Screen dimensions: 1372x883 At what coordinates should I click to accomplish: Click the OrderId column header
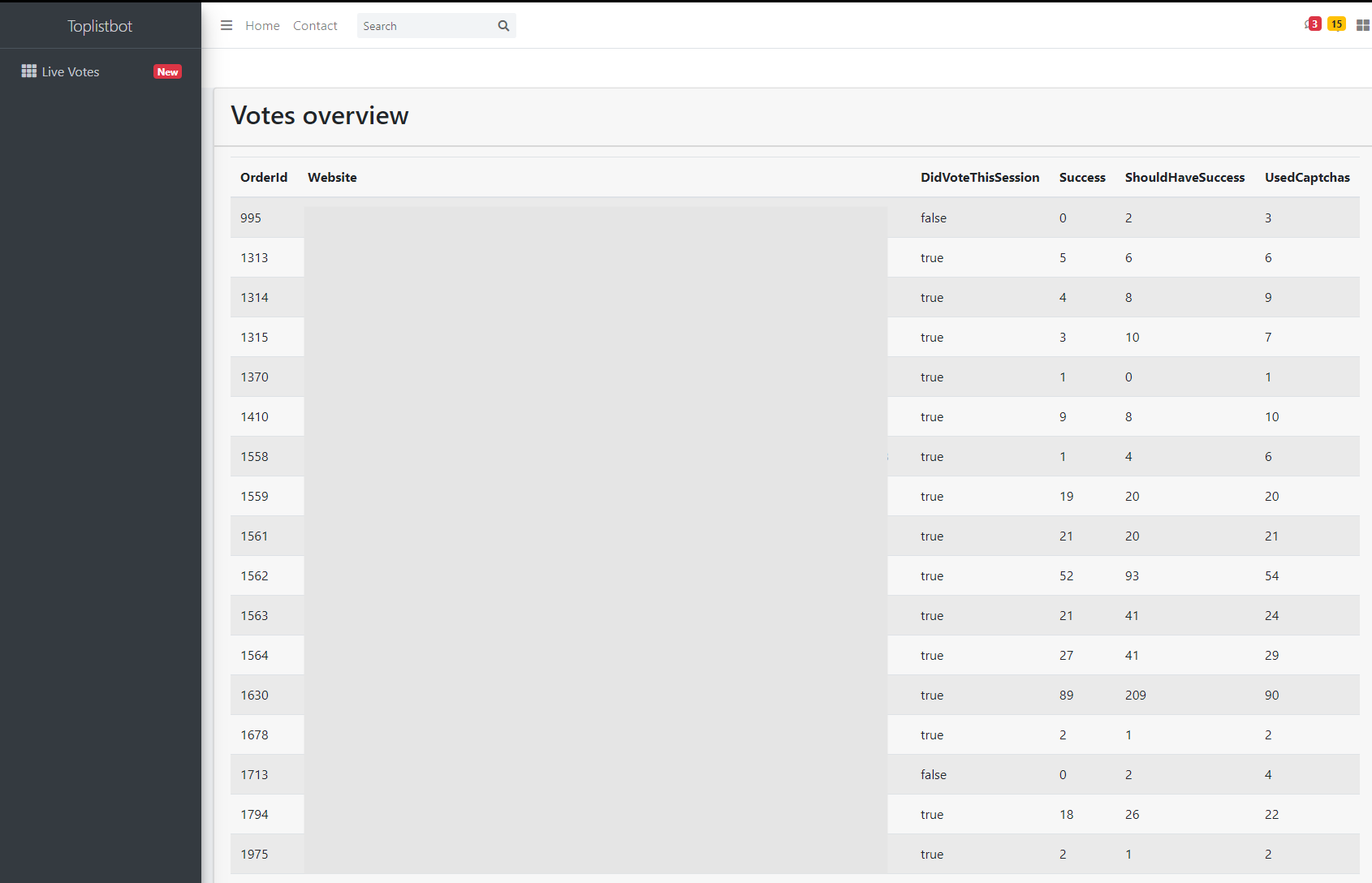264,178
